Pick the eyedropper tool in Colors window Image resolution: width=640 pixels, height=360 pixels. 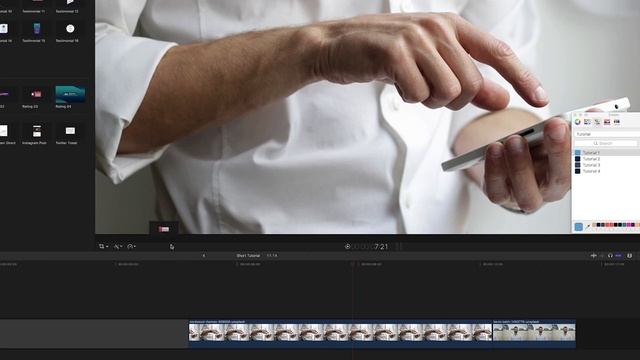(588, 226)
